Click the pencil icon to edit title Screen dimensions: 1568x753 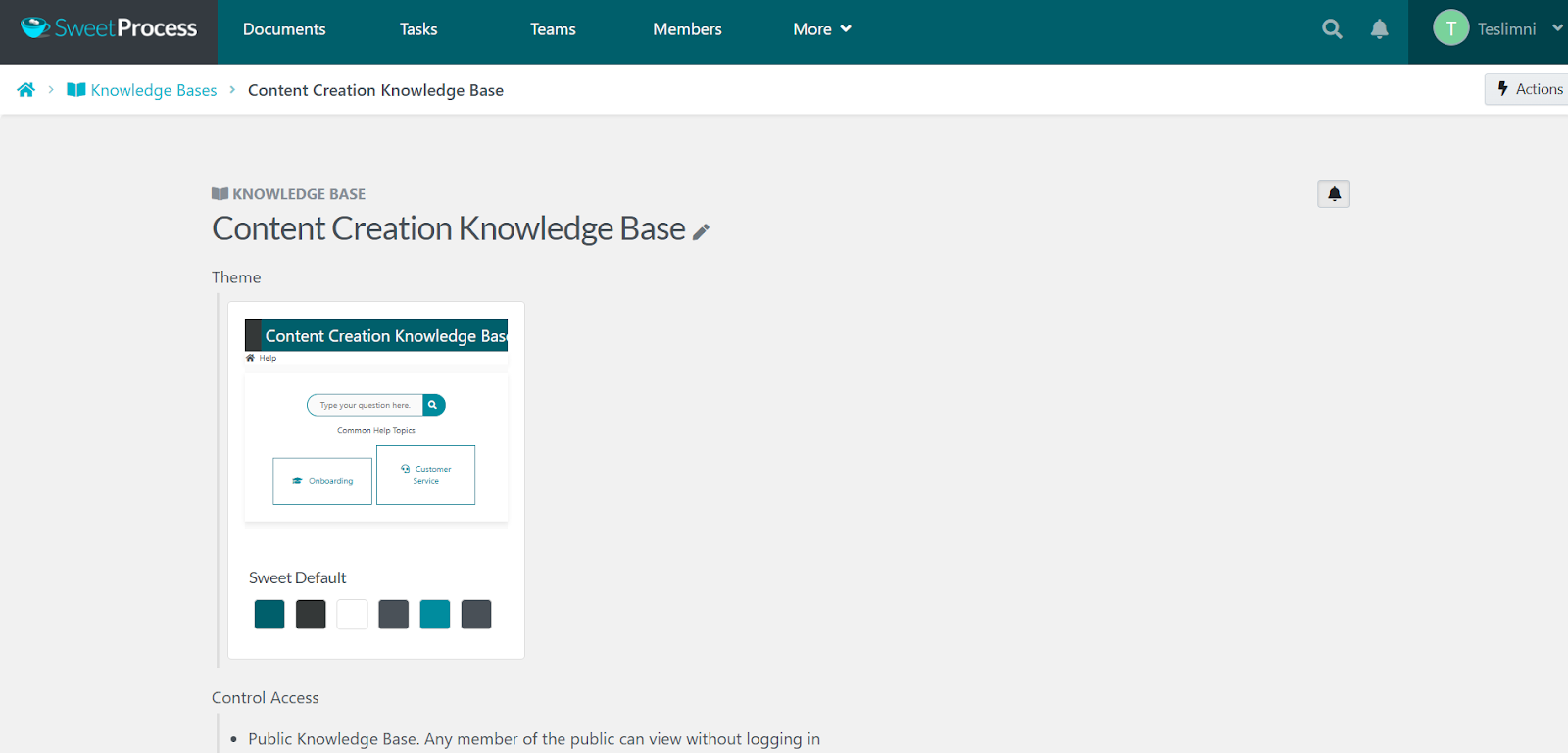pyautogui.click(x=701, y=232)
